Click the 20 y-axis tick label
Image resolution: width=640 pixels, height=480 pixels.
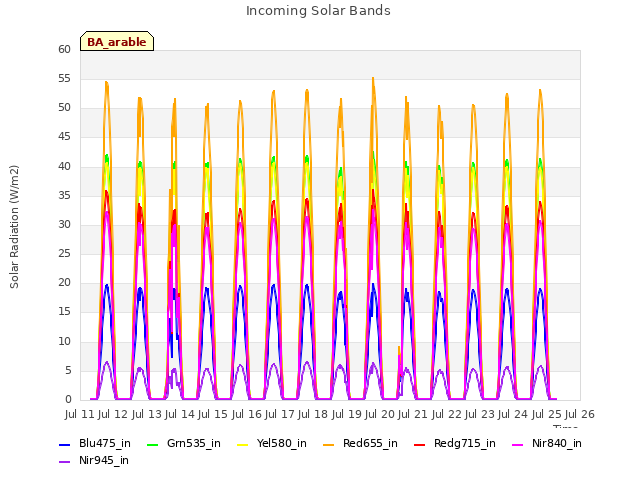click(64, 282)
